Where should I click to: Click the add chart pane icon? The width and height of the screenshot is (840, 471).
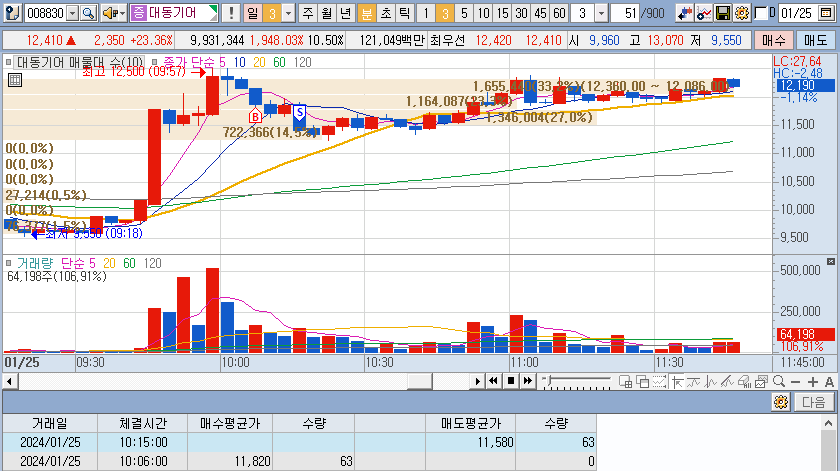625,382
